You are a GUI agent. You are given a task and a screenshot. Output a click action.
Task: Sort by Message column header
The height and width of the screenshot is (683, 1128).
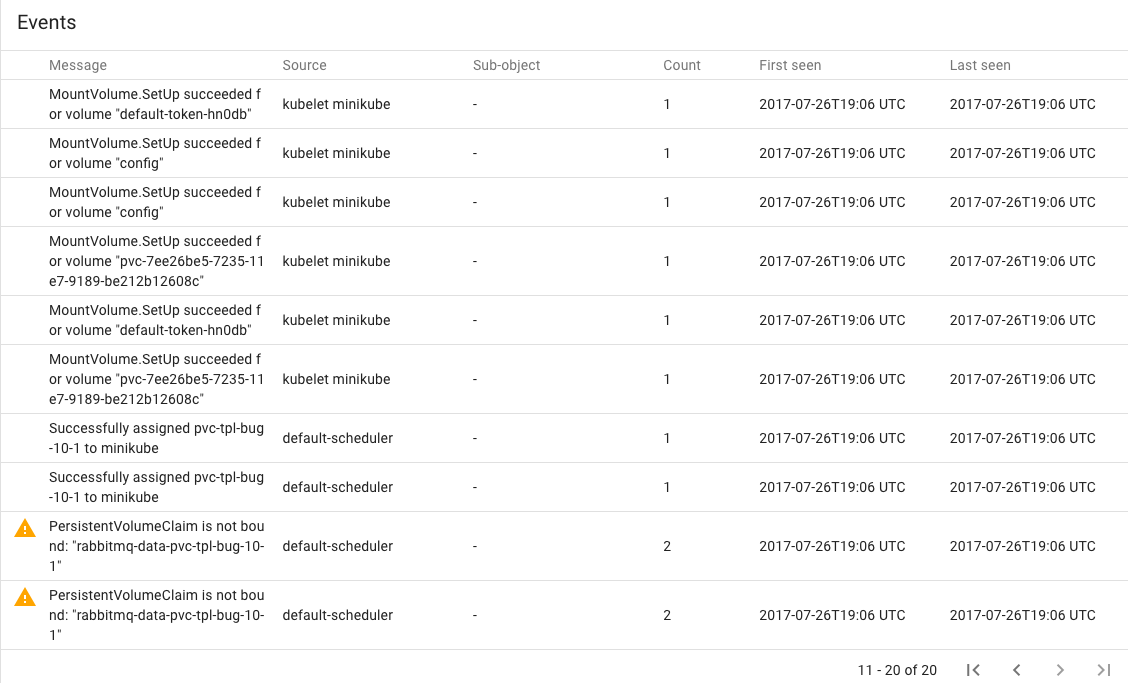(x=78, y=65)
